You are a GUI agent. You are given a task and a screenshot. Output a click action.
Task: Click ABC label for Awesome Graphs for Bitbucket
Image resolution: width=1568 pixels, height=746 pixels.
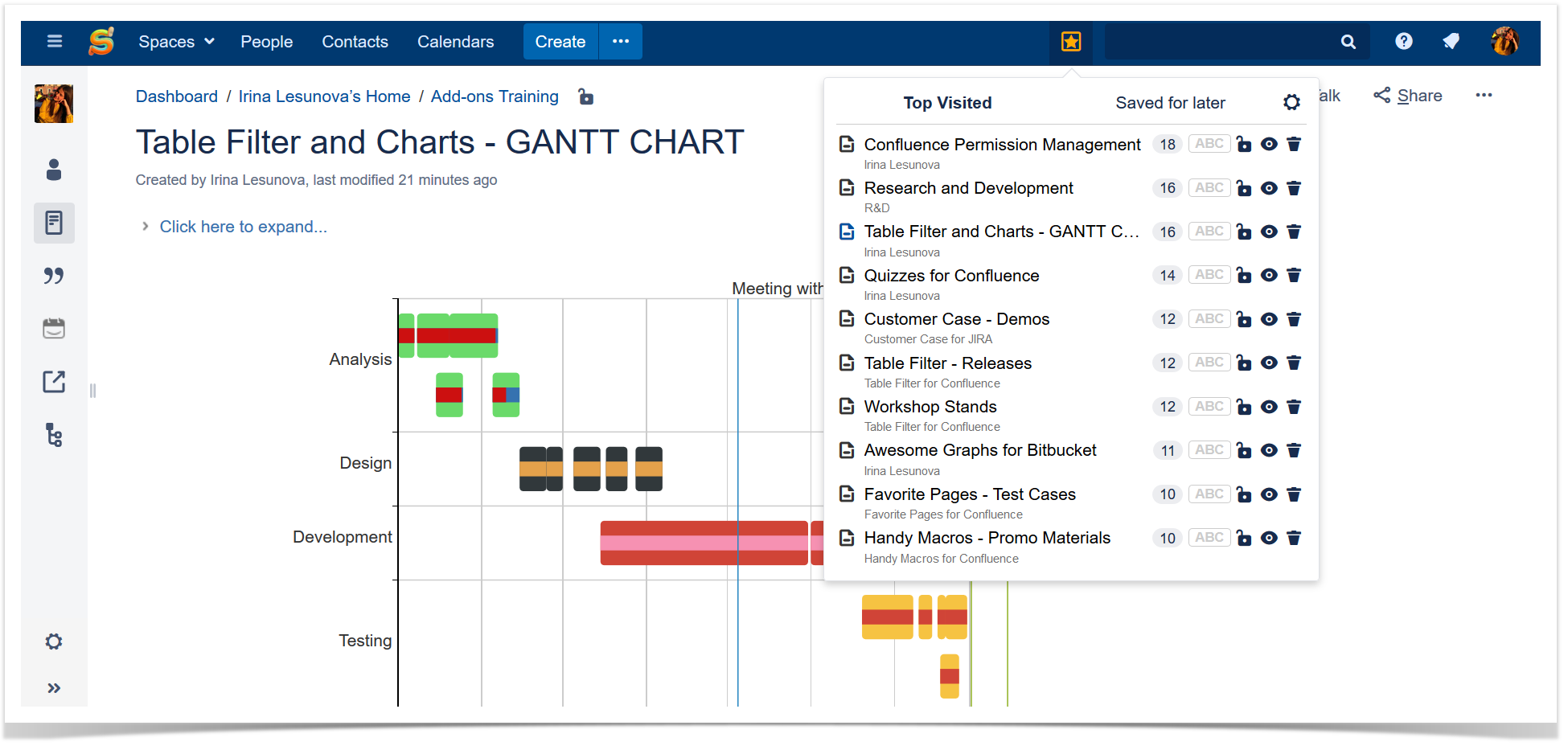pos(1209,450)
